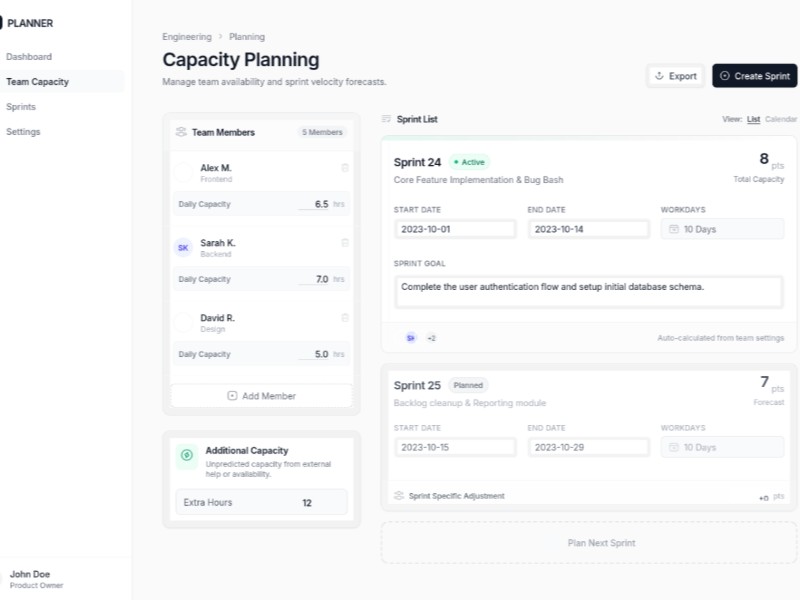Delete Alex M. with the trash icon
The width and height of the screenshot is (800, 600).
point(345,168)
